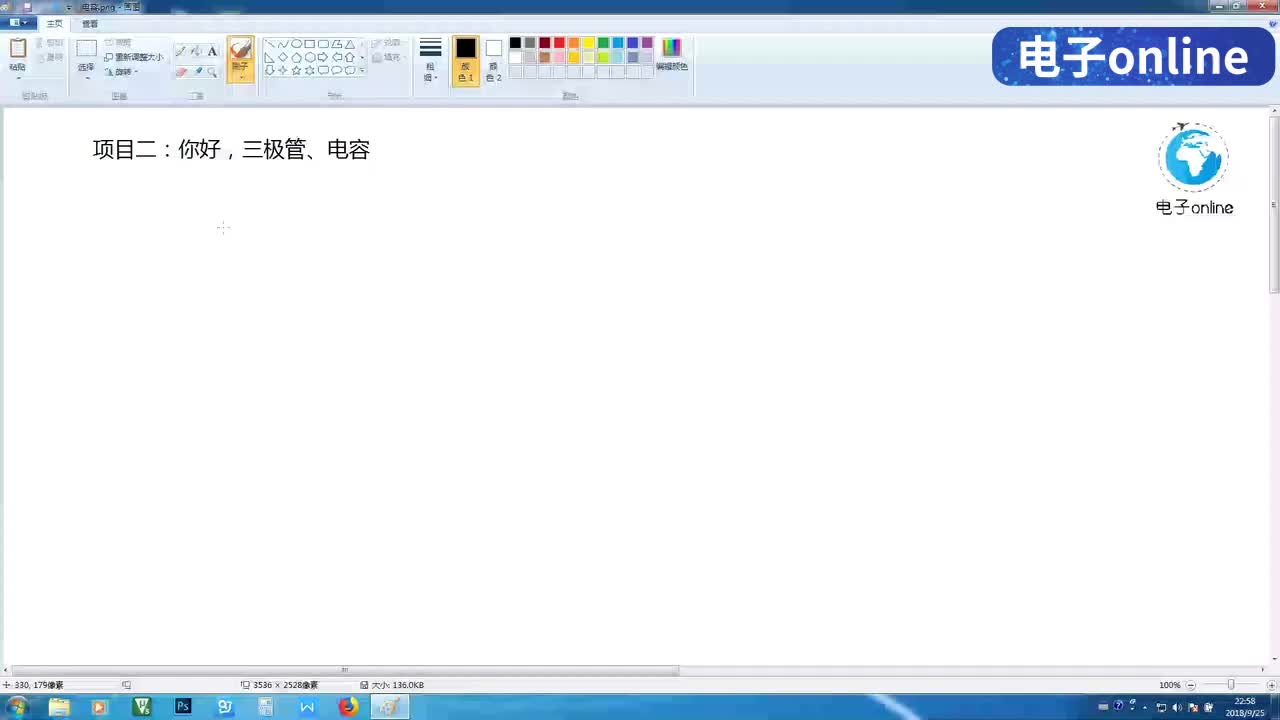Choose the Pentagon shape
This screenshot has width=1280, height=720.
[x=297, y=57]
